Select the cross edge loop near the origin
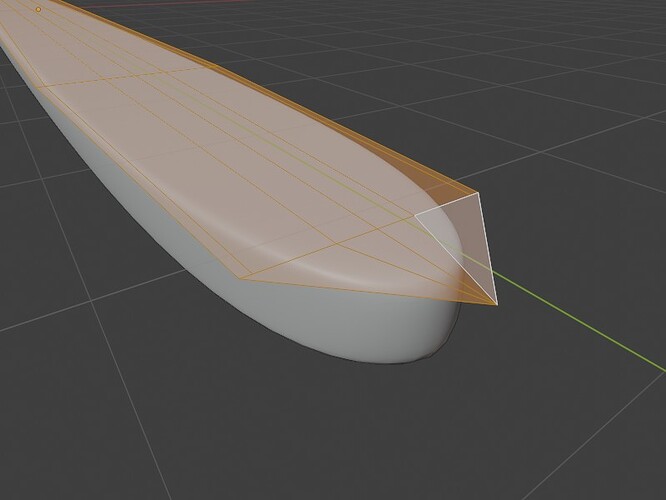The height and width of the screenshot is (500, 666). pyautogui.click(x=127, y=77)
